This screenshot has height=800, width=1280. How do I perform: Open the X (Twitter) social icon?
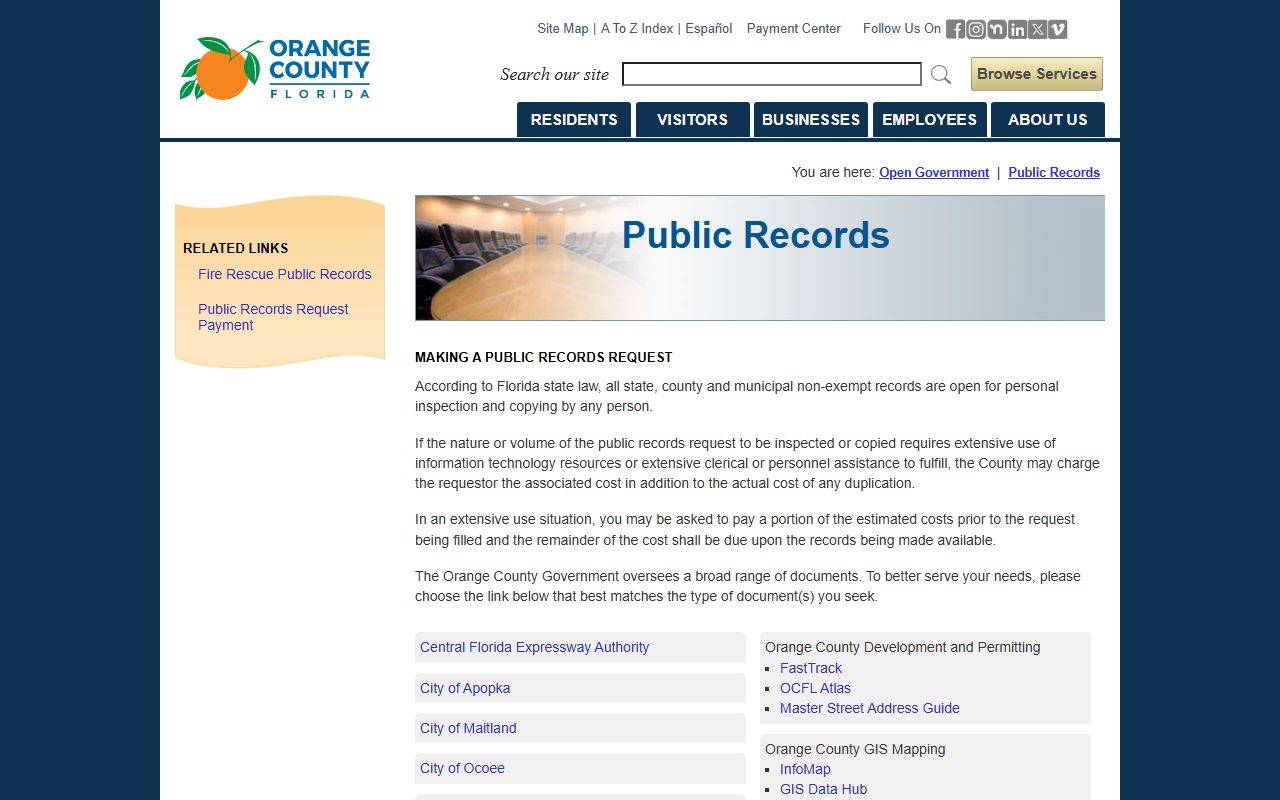click(x=1037, y=29)
